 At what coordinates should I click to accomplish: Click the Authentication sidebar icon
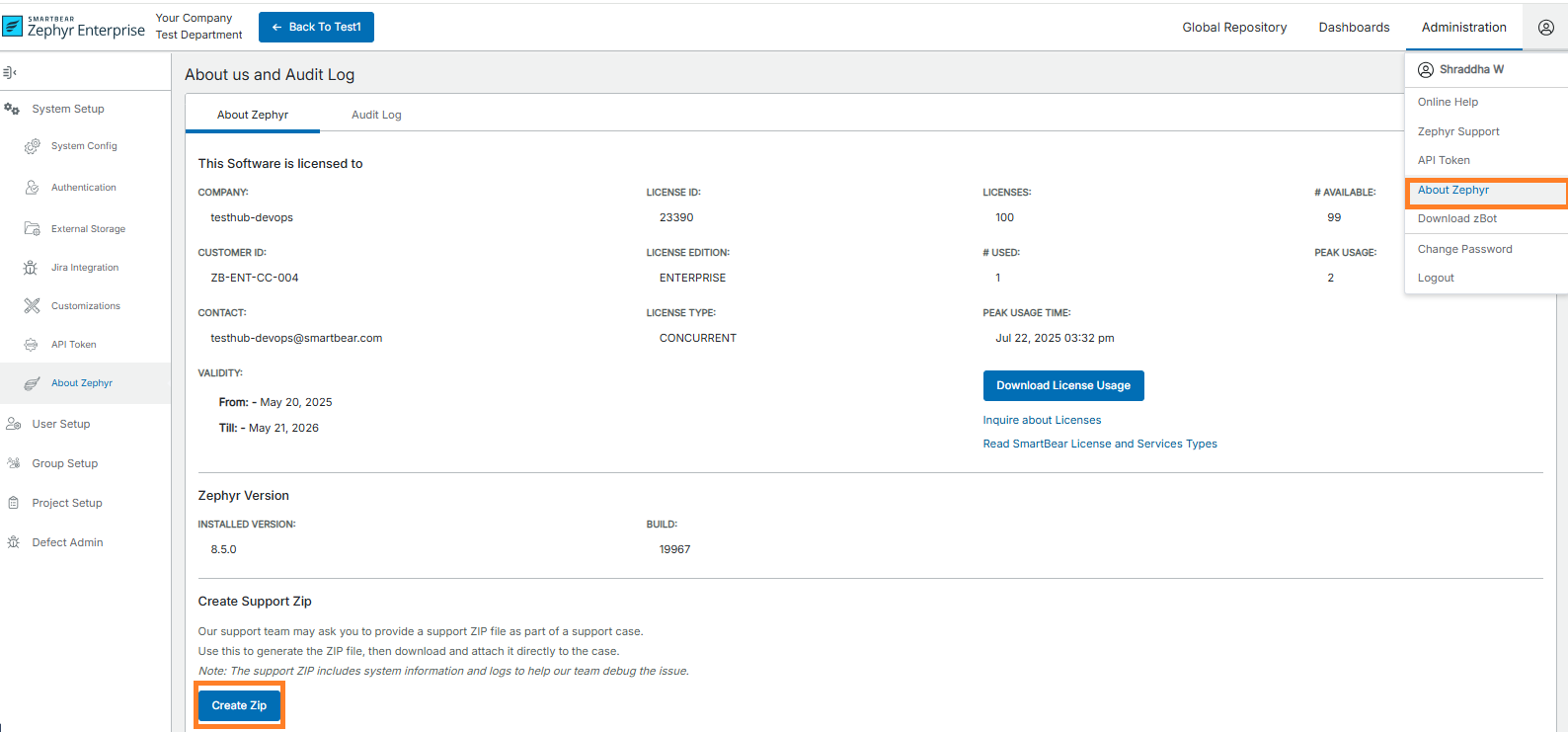32,188
